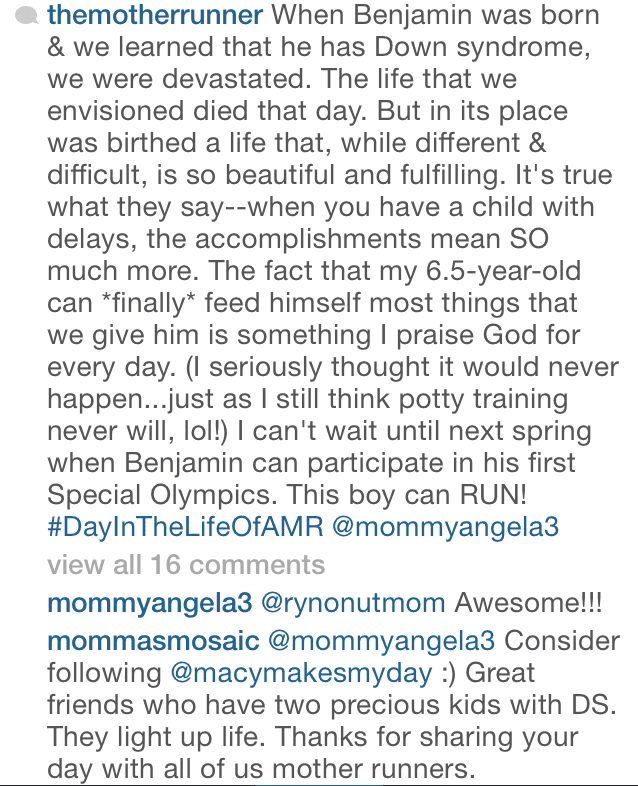This screenshot has width=638, height=786.
Task: Open themotherrunner's profile from the caption
Action: coord(156,17)
